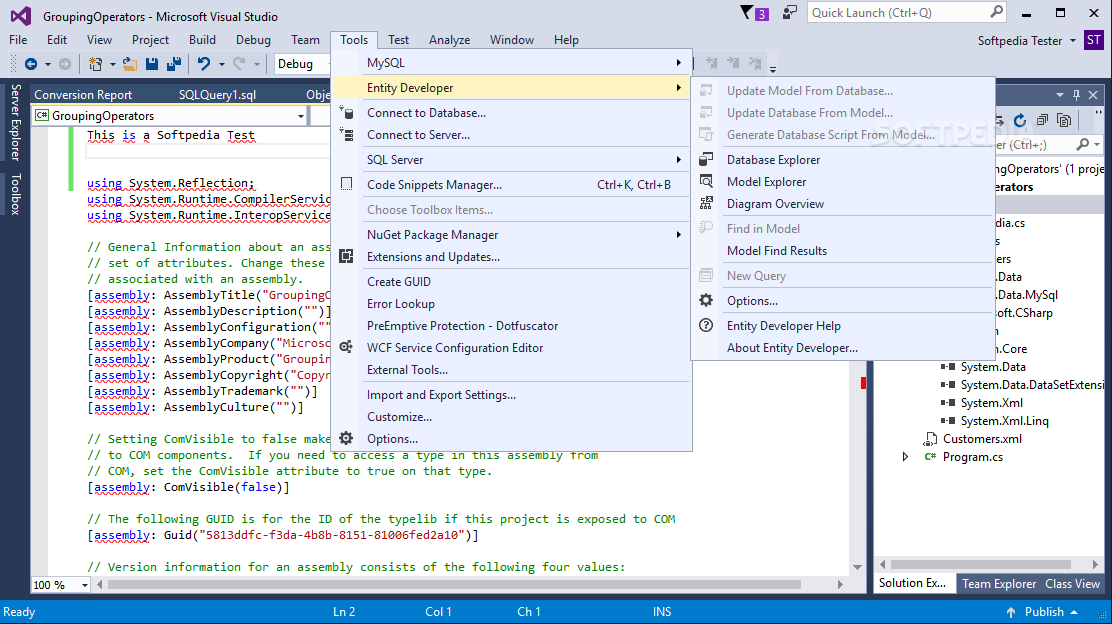Switch to the SQLQuery1.sql tab
Image resolution: width=1112 pixels, height=624 pixels.
click(x=217, y=94)
